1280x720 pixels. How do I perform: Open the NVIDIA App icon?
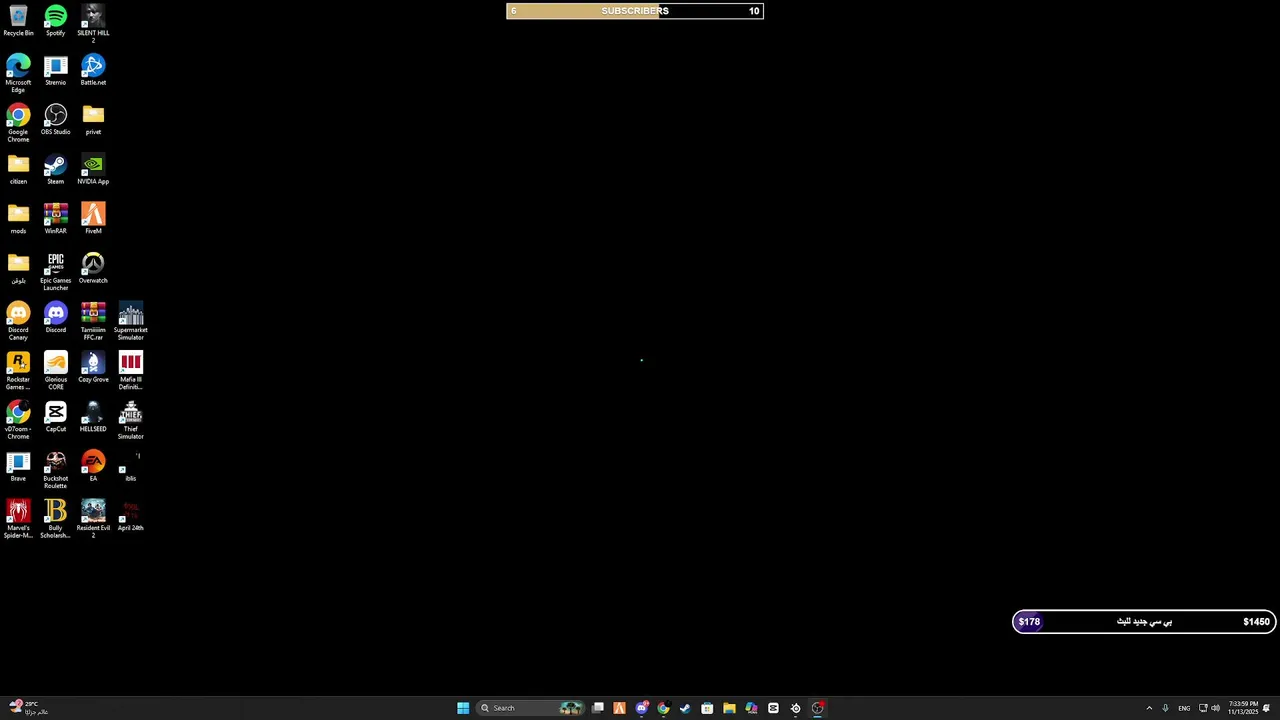click(93, 170)
